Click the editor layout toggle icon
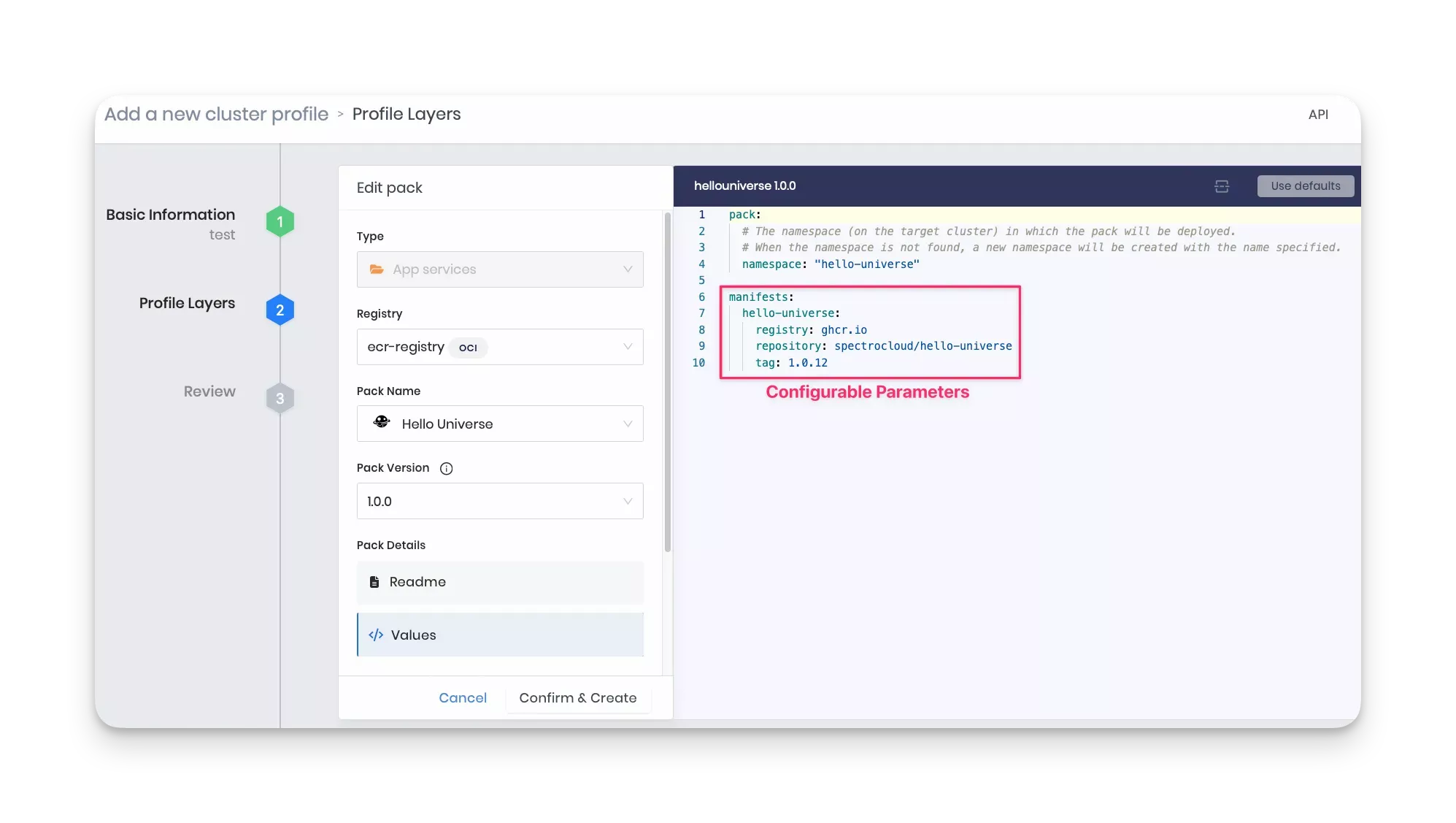The height and width of the screenshot is (823, 1456). (x=1222, y=186)
